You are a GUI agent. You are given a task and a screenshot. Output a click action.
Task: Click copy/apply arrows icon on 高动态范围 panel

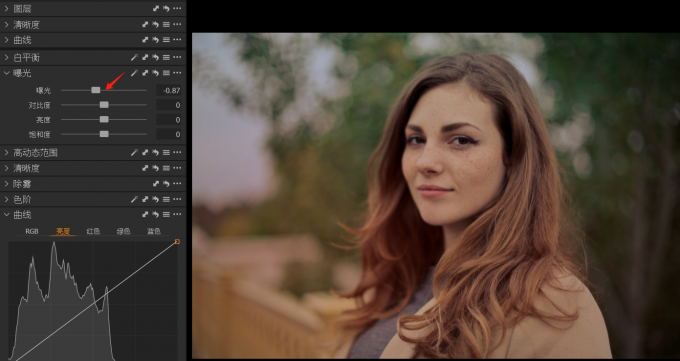click(145, 152)
